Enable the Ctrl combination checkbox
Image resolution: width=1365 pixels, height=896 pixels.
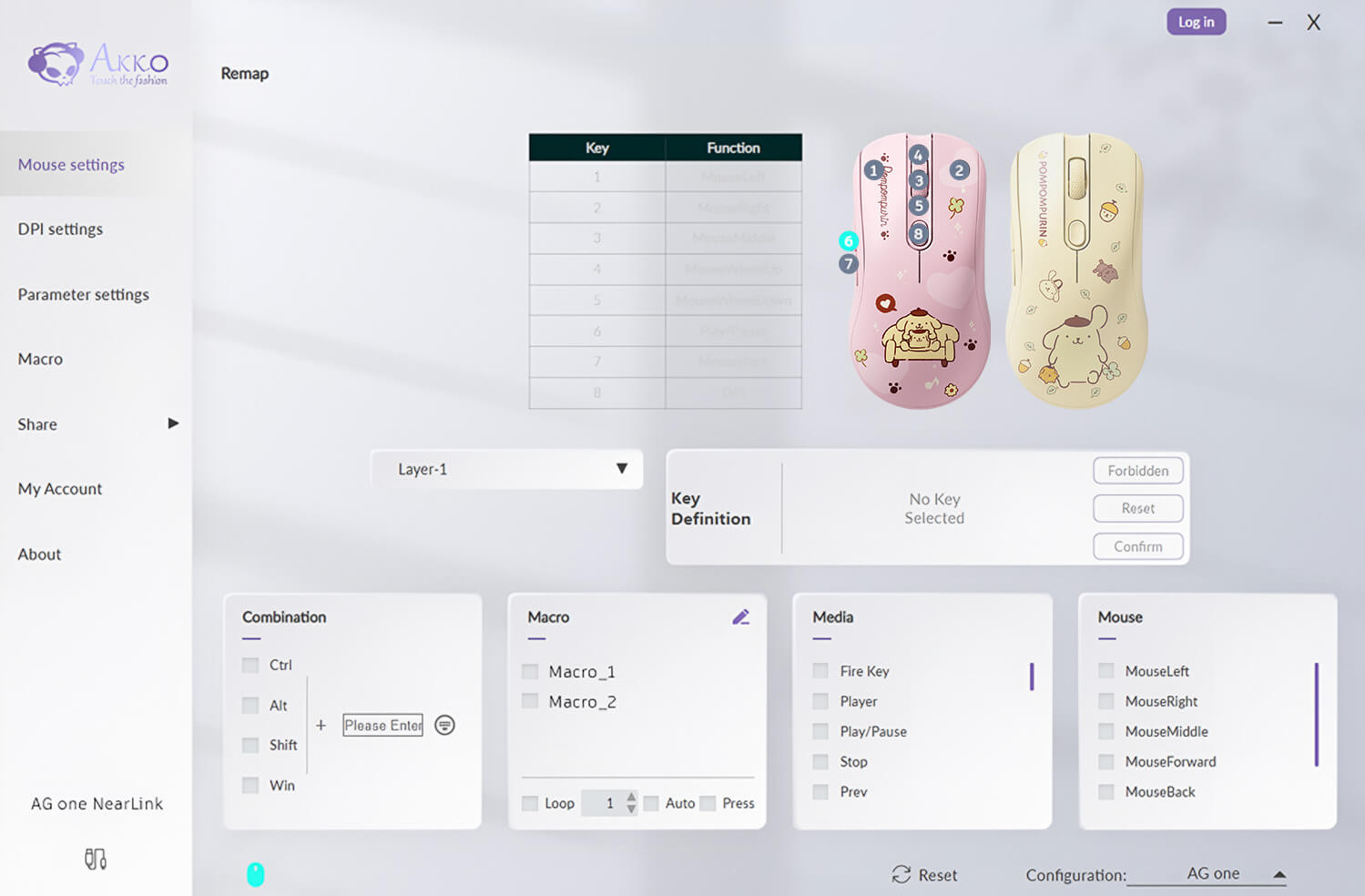coord(250,665)
